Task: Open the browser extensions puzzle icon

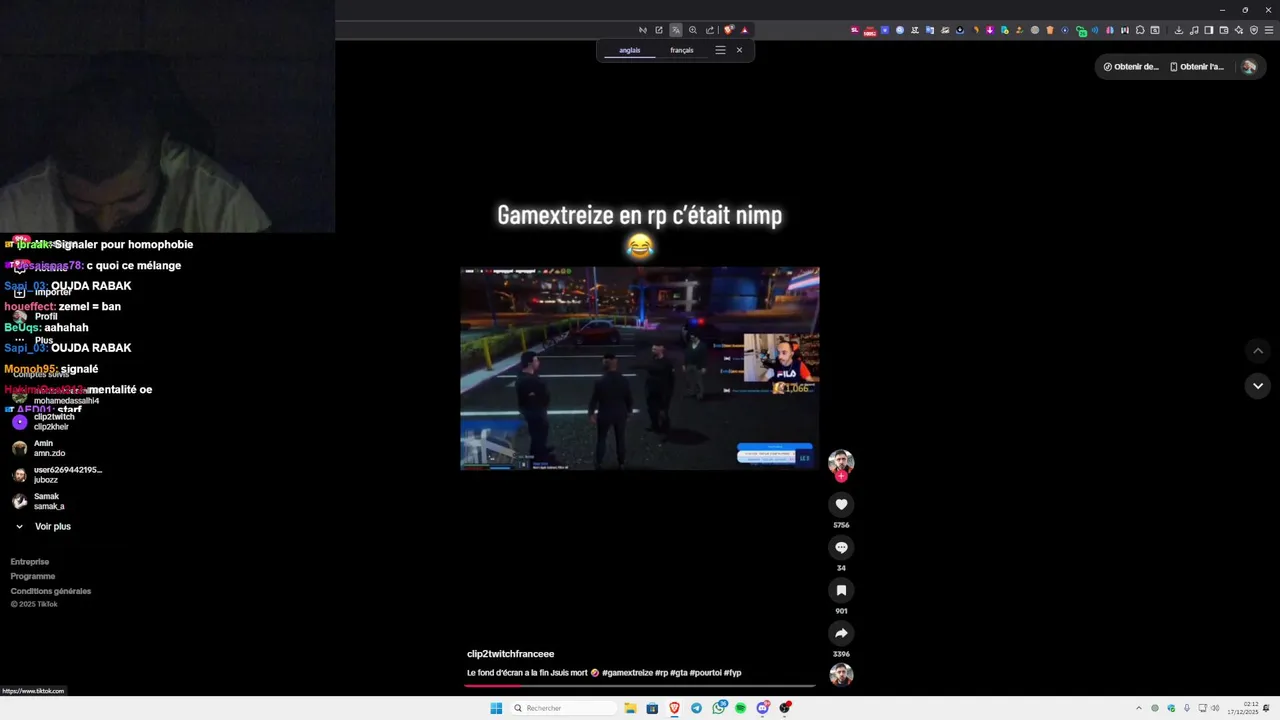Action: tap(1140, 30)
